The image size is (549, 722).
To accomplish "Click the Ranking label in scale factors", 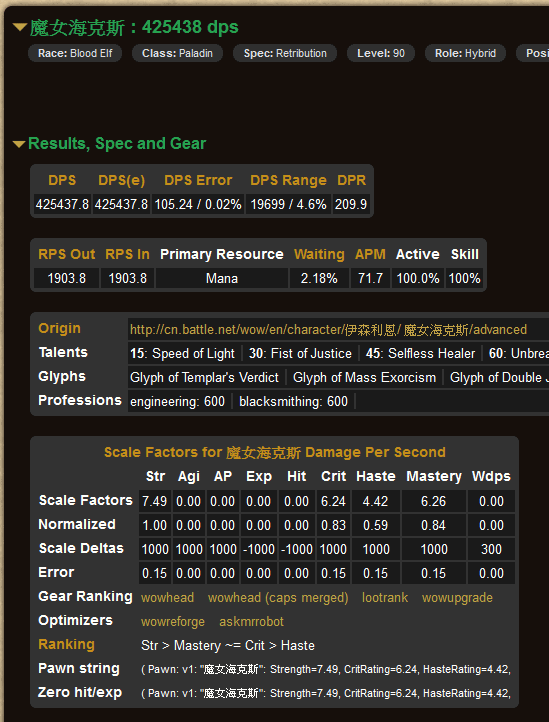I will point(66,644).
